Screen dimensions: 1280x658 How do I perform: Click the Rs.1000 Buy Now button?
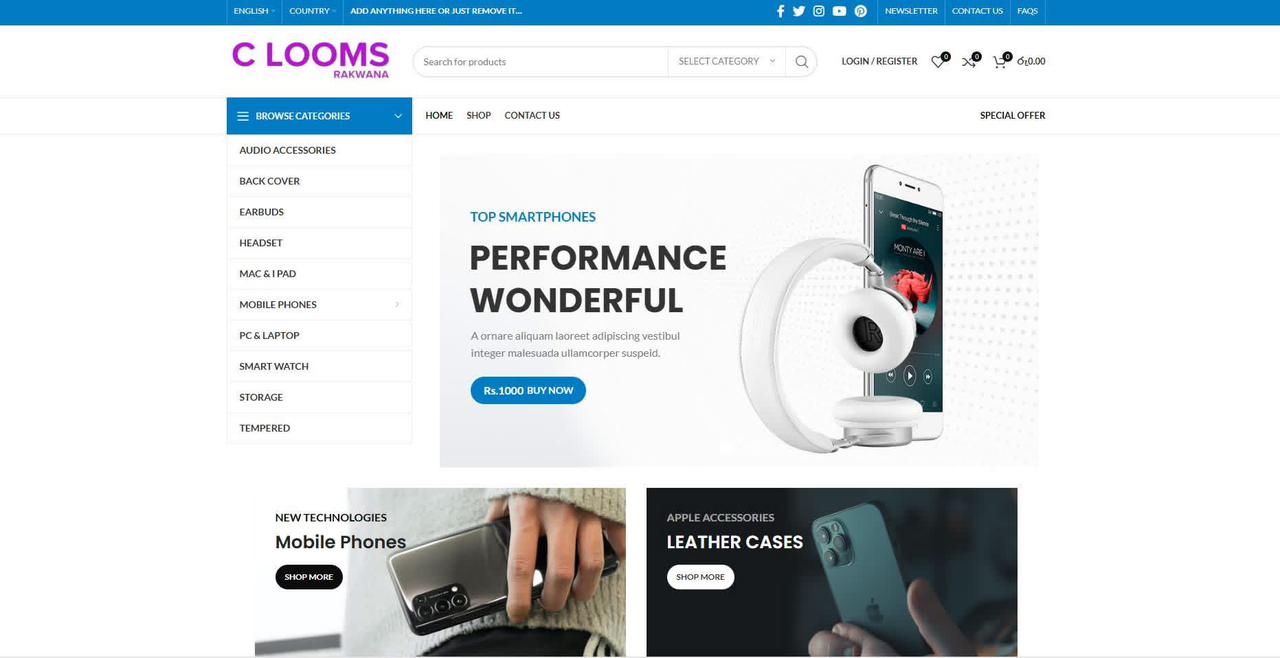click(528, 390)
